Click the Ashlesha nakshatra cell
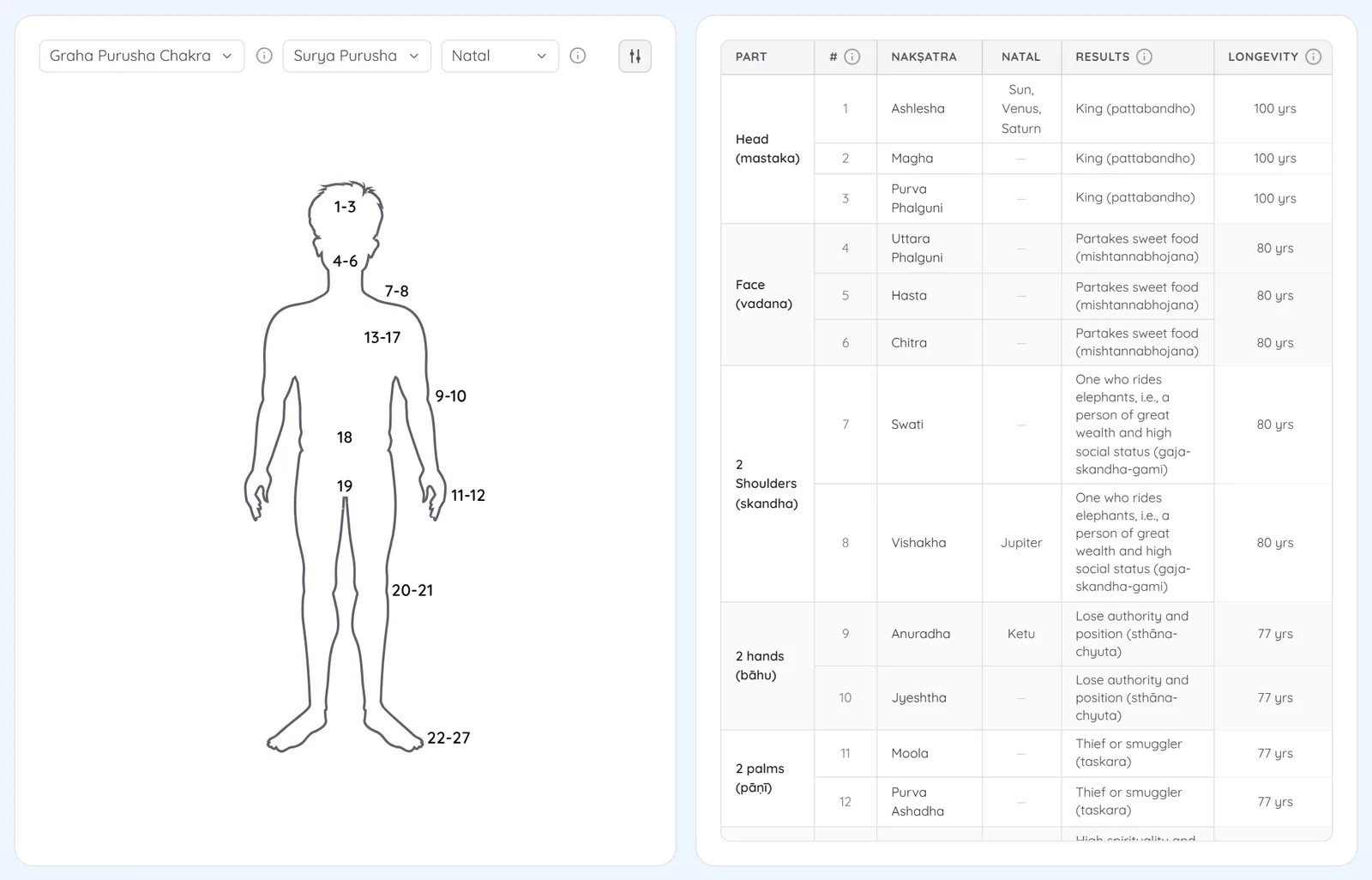 pos(929,109)
